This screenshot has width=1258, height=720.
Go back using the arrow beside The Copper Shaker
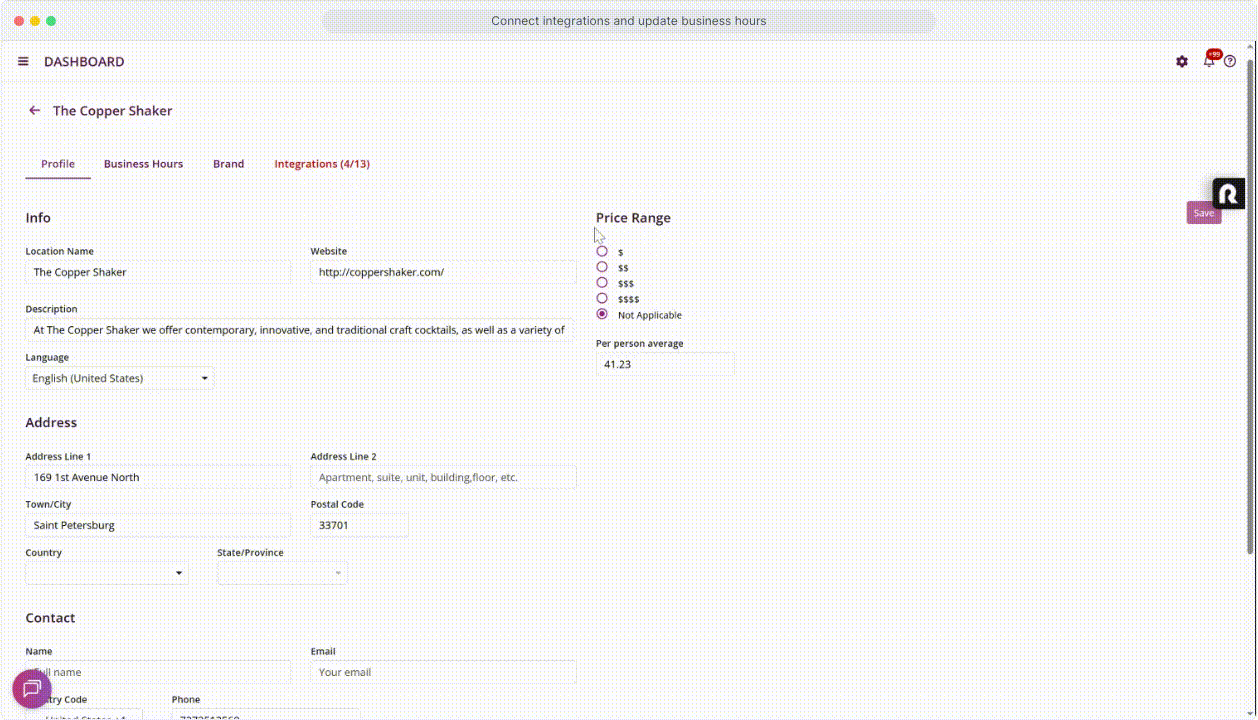(x=35, y=111)
